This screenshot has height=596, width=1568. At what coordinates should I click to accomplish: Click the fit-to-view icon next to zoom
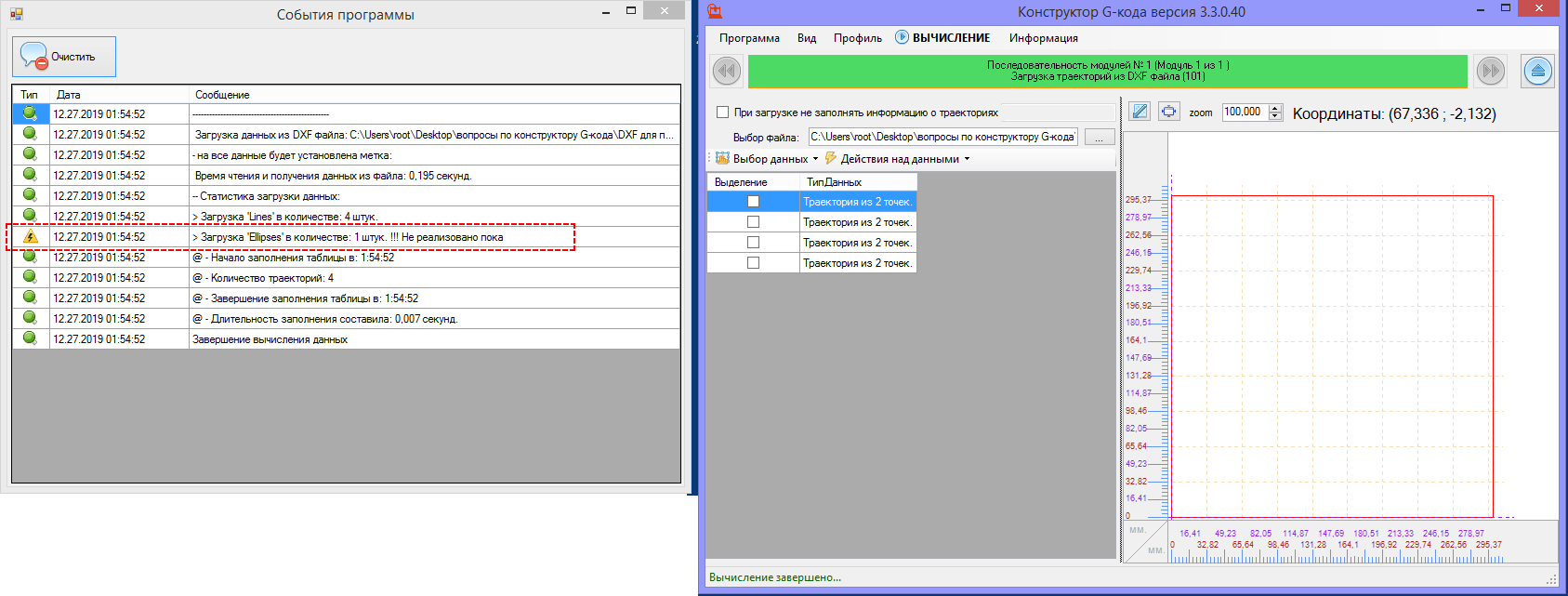click(x=1168, y=112)
